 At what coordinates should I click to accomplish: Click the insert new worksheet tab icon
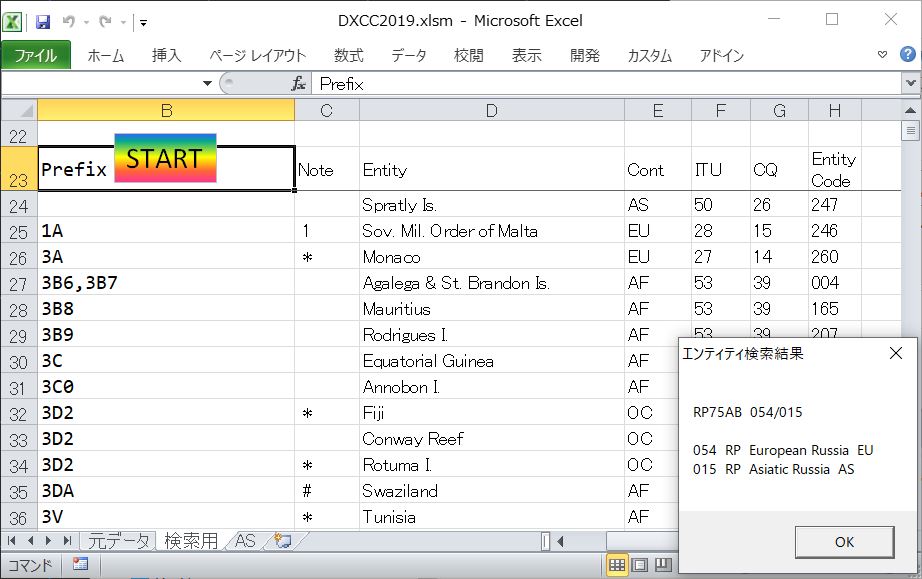(282, 541)
